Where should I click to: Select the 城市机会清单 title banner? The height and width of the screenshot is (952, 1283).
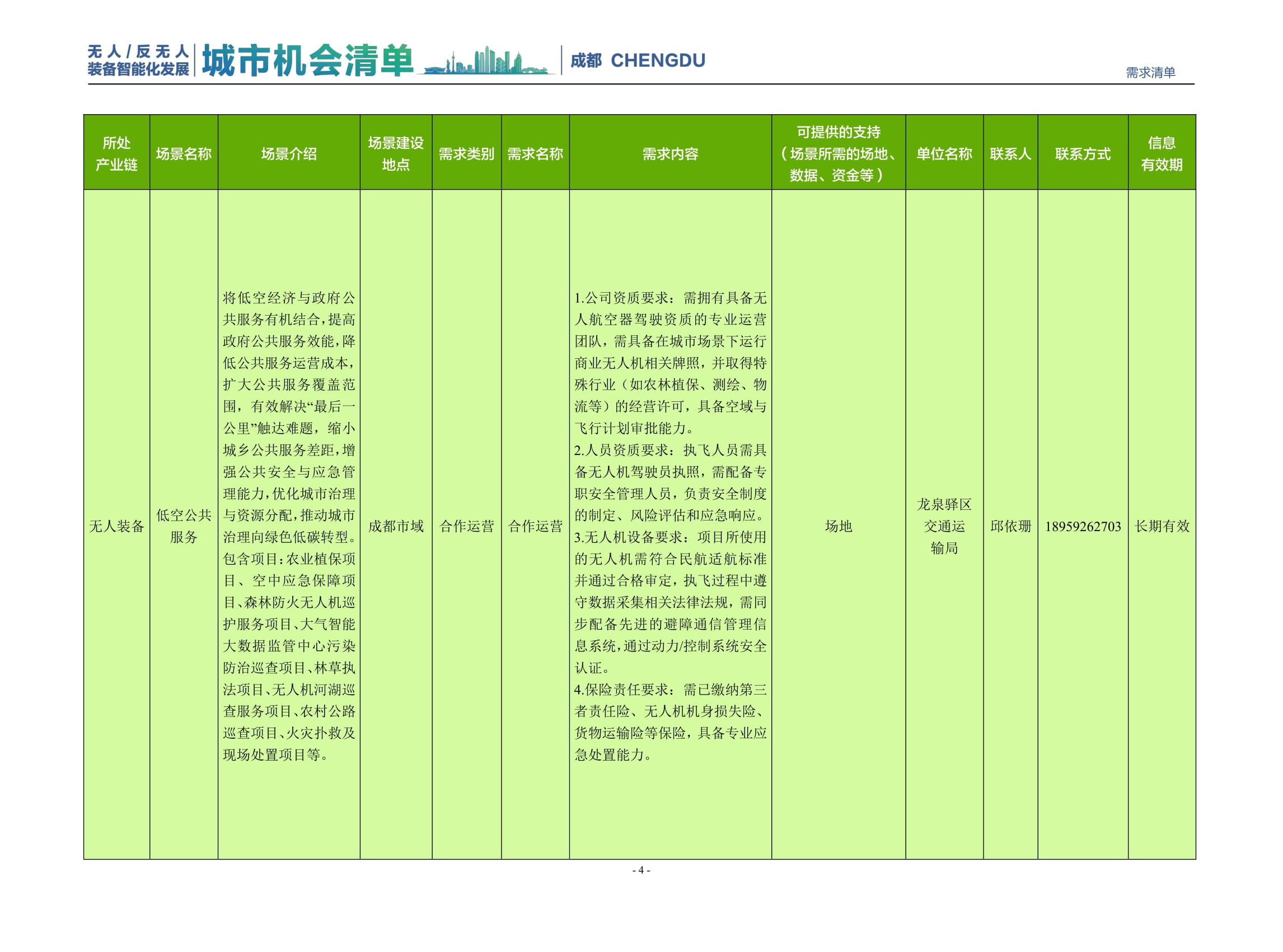pyautogui.click(x=311, y=59)
